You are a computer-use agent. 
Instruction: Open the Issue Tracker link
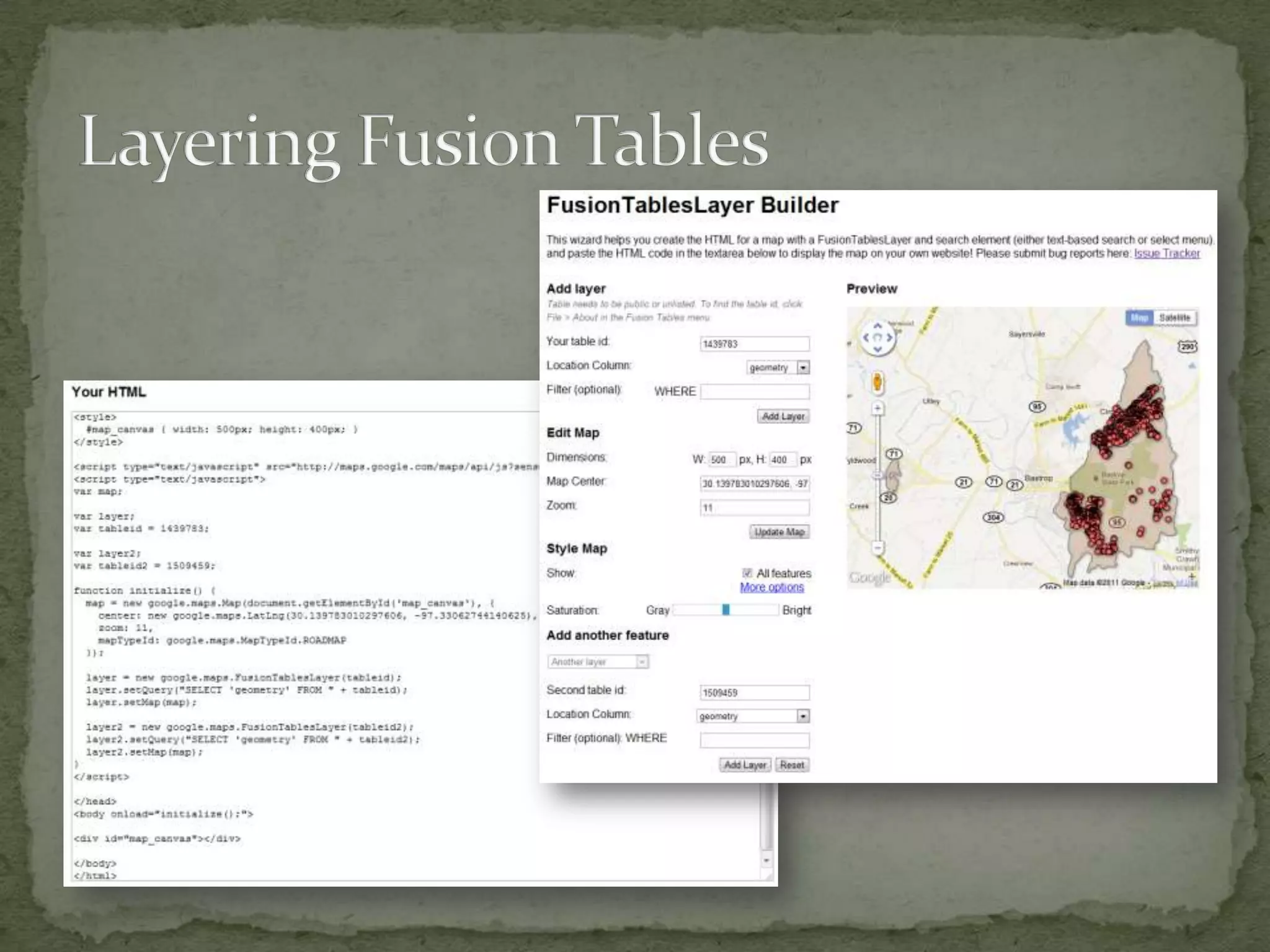point(1167,253)
